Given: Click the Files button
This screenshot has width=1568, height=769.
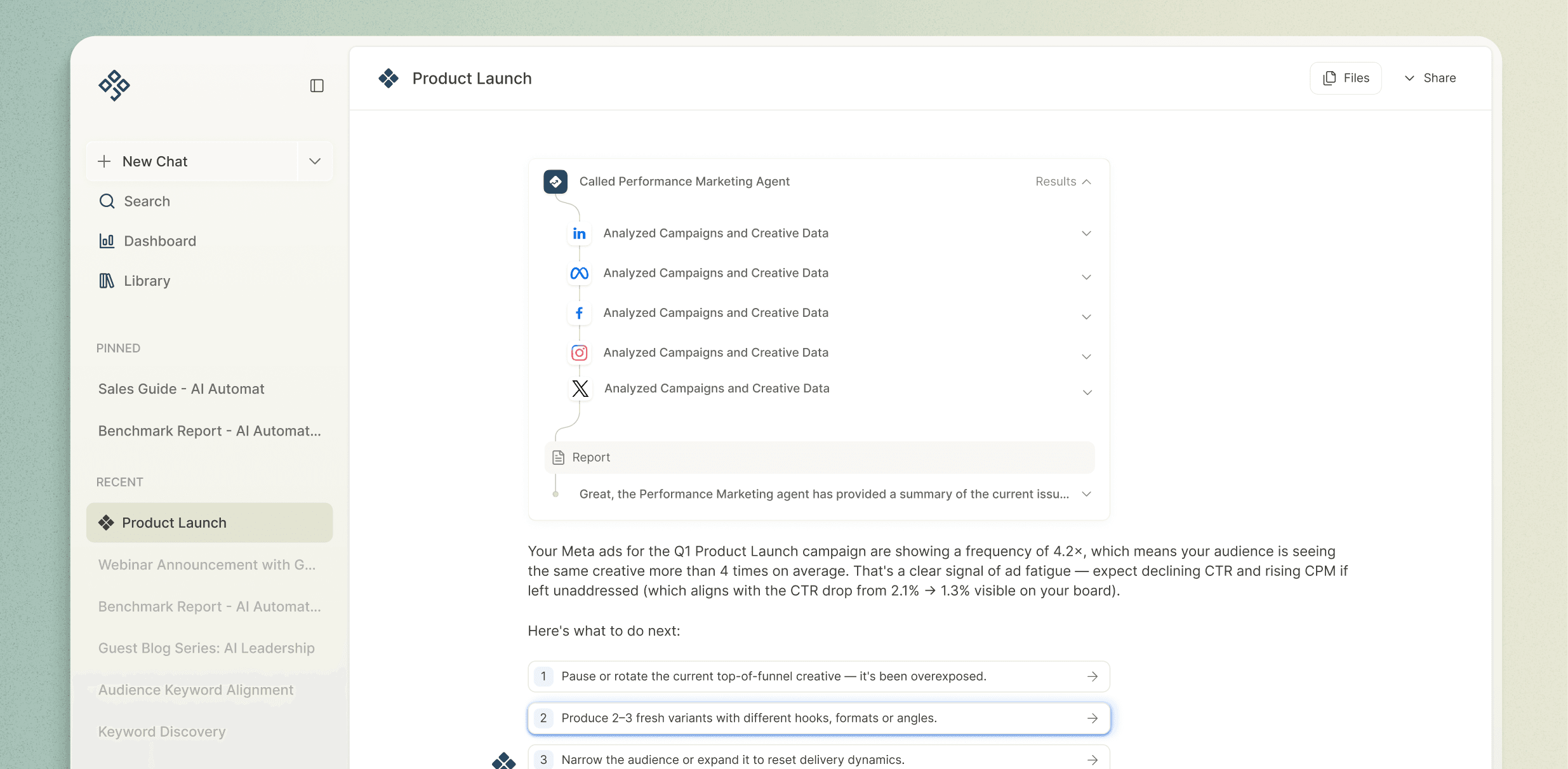Looking at the screenshot, I should click(x=1345, y=78).
